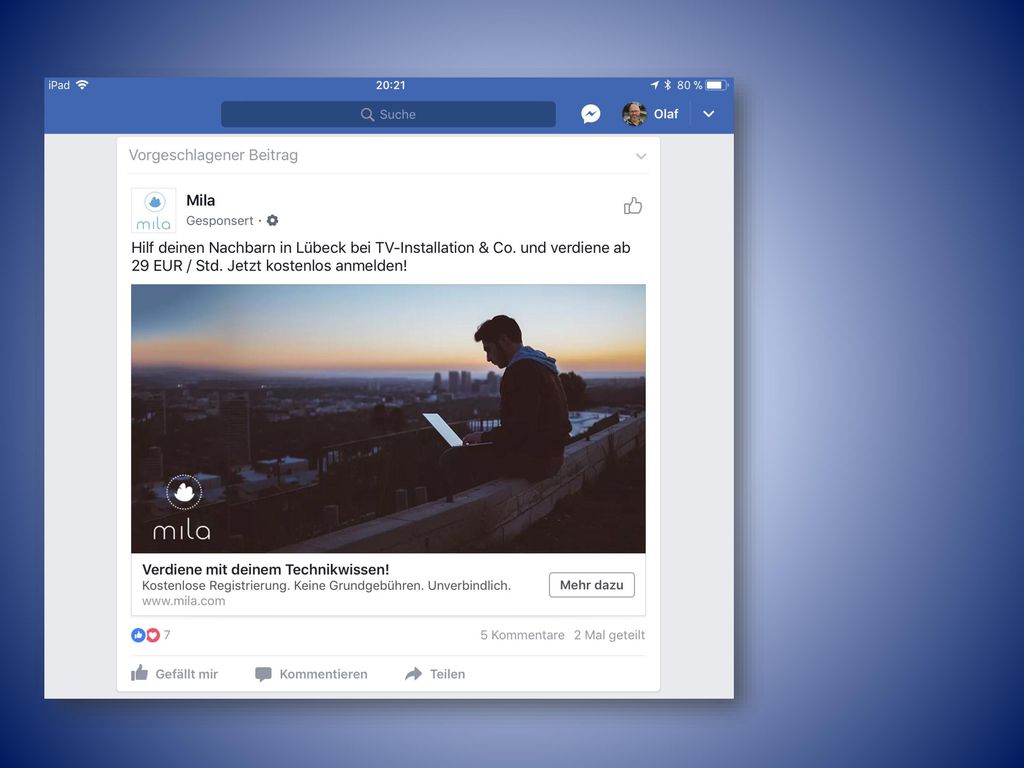Click the Mehr dazu button
This screenshot has height=768, width=1024.
[592, 585]
